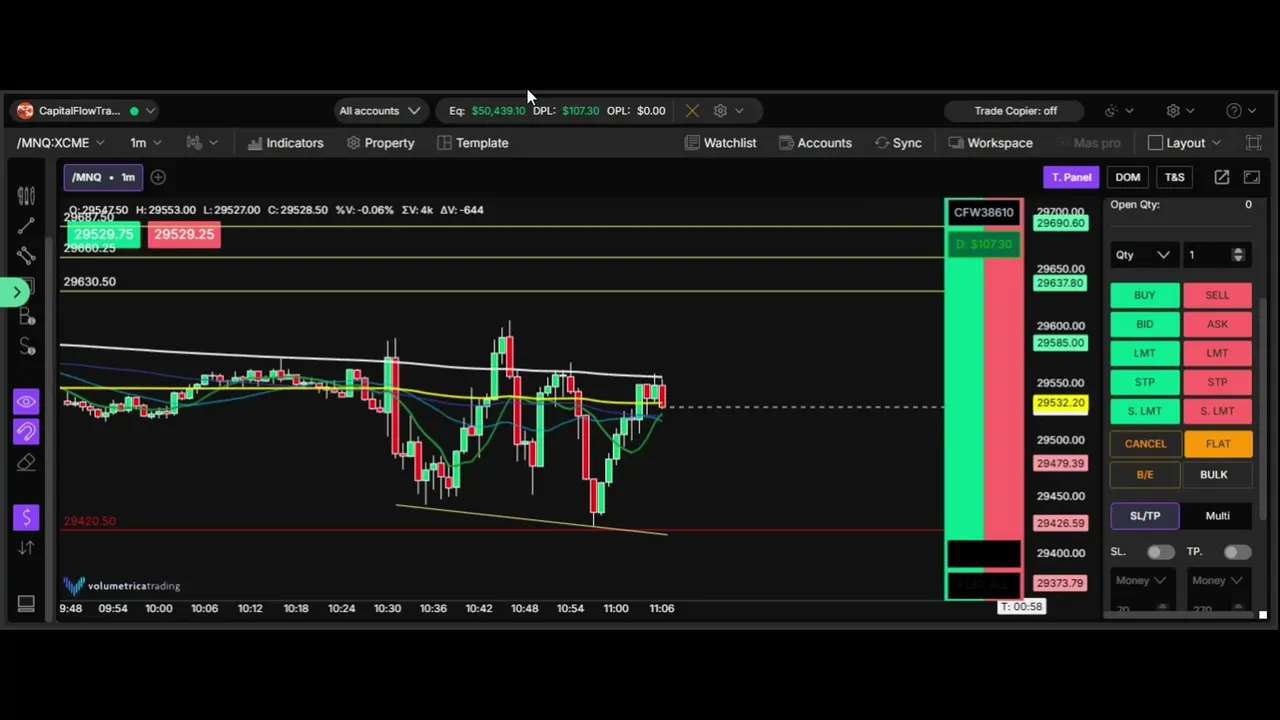
Task: Add a new chart tab with plus icon
Action: pyautogui.click(x=158, y=177)
